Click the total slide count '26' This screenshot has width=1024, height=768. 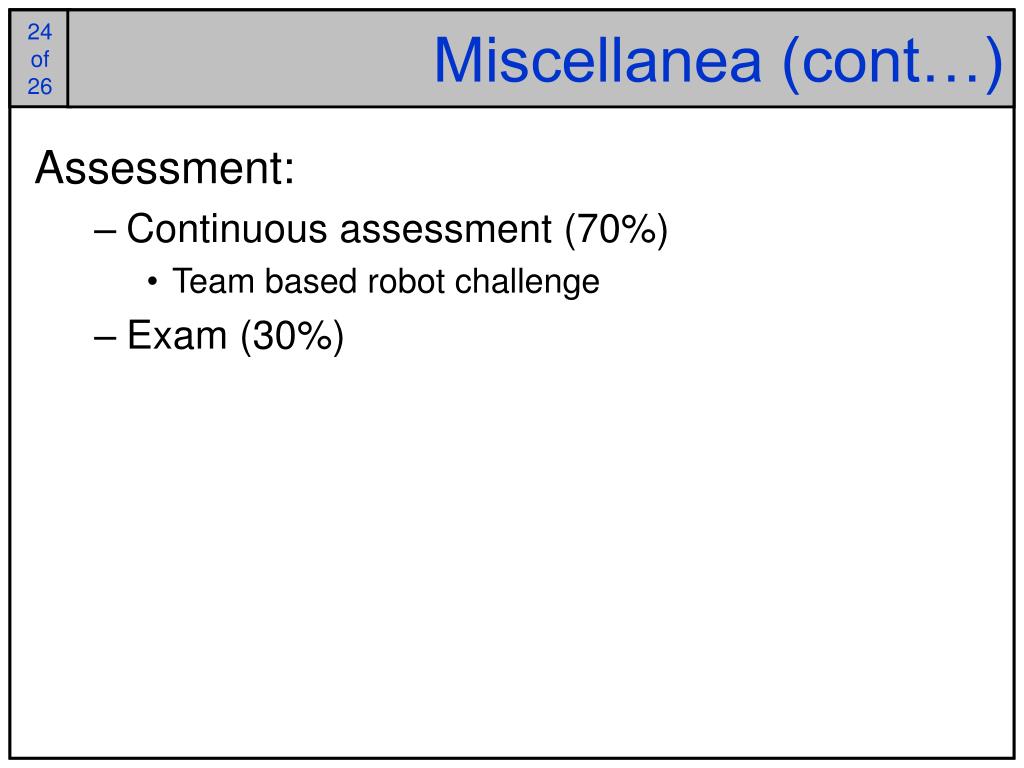(x=39, y=86)
